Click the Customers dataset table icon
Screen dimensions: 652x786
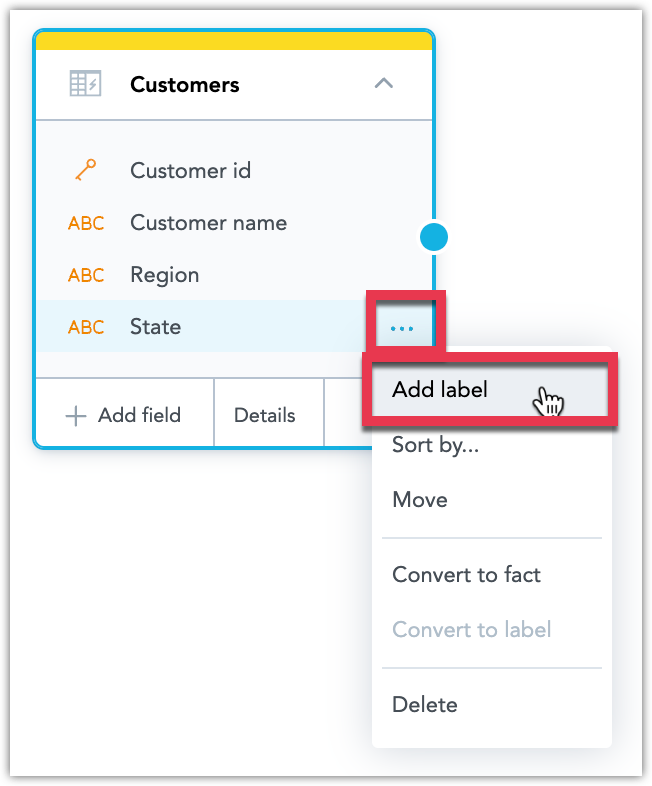[x=85, y=84]
